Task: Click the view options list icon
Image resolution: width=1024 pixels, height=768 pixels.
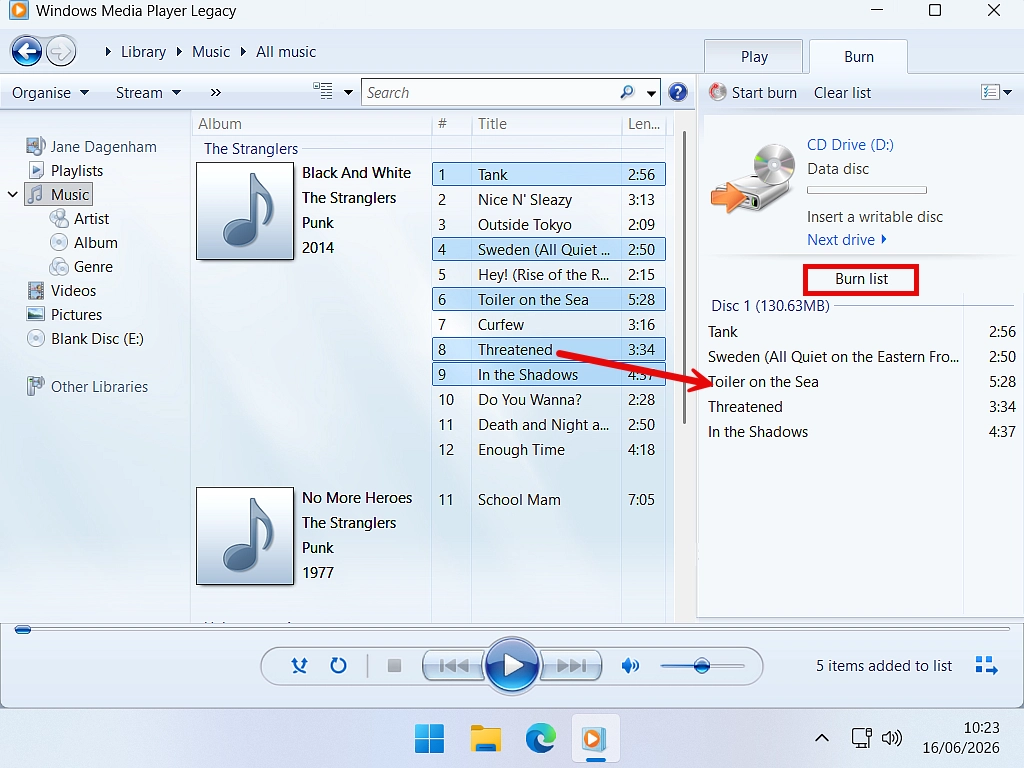Action: click(323, 91)
